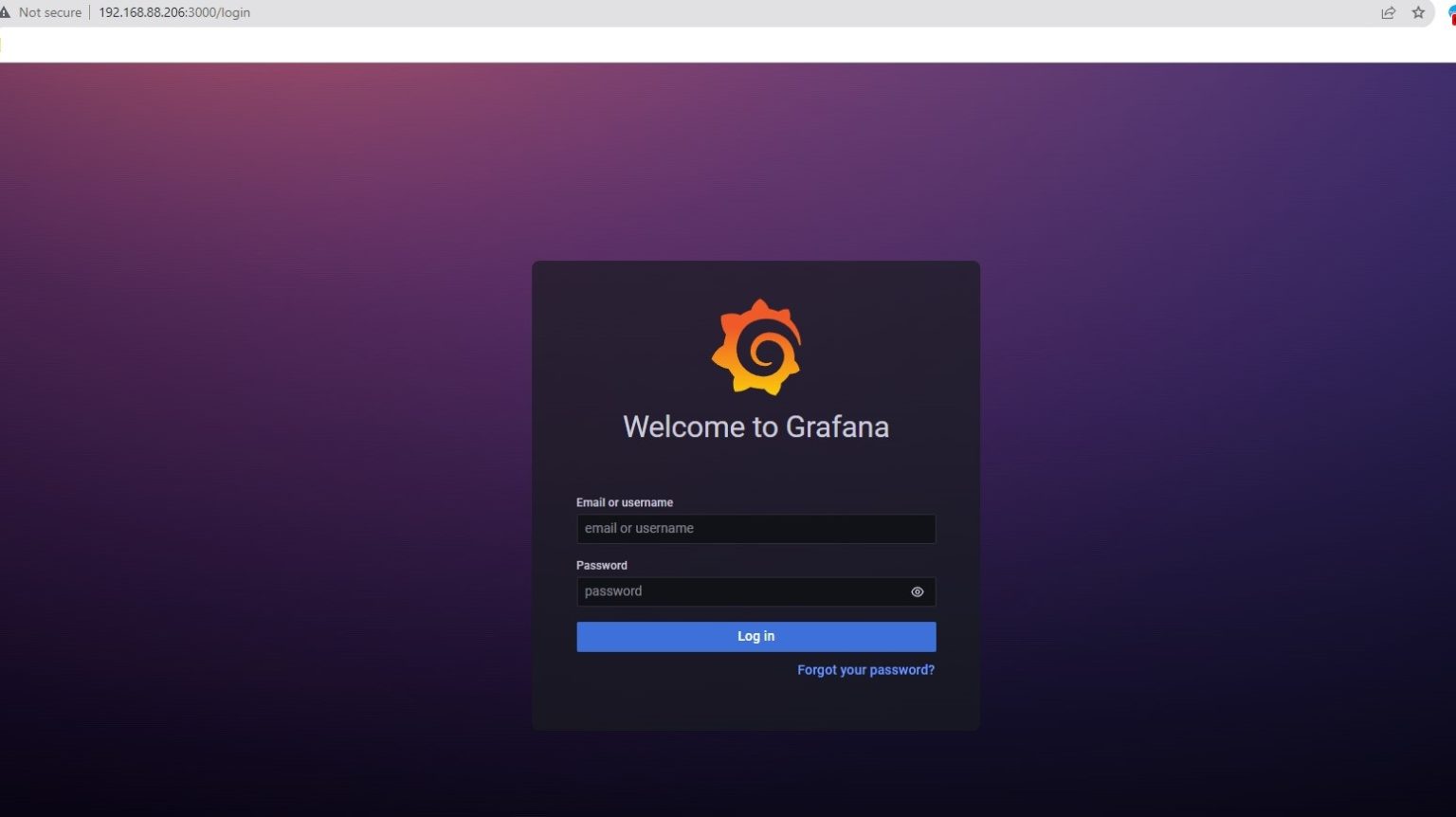Click the Not secure label text
The height and width of the screenshot is (817, 1456).
[48, 12]
